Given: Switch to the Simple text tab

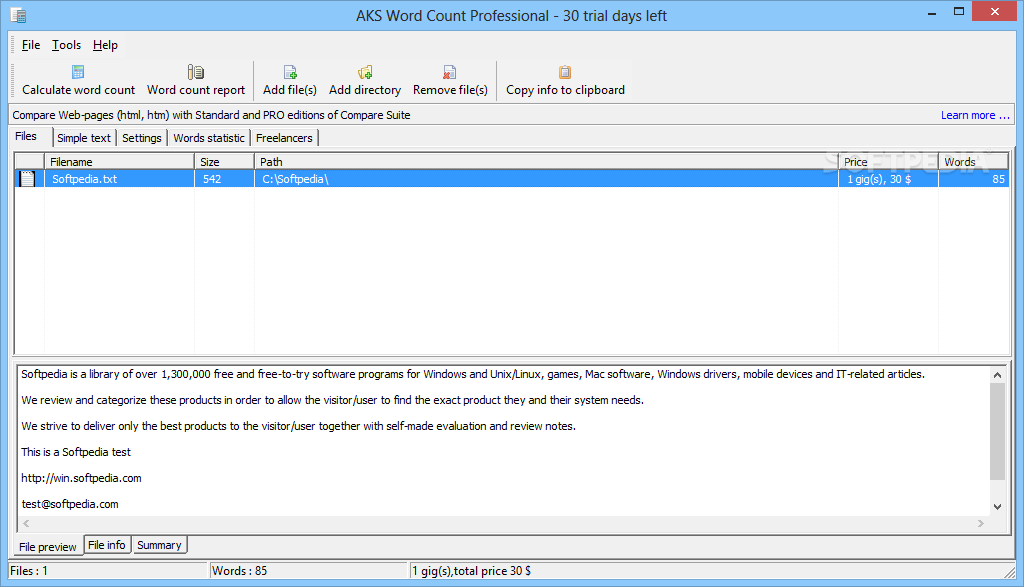Looking at the screenshot, I should pyautogui.click(x=84, y=138).
